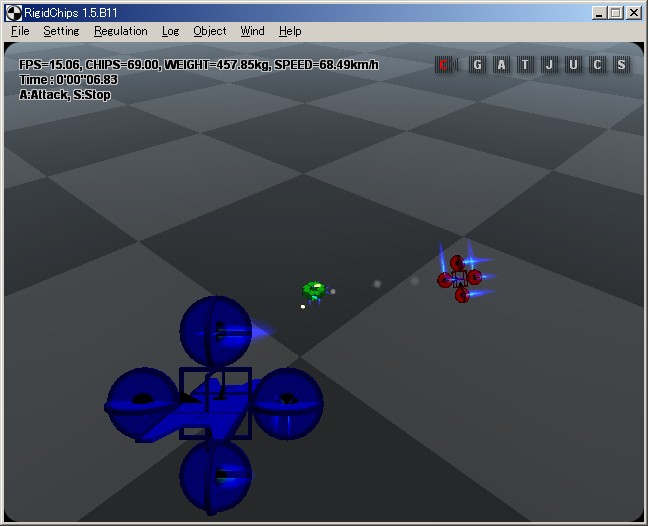The width and height of the screenshot is (648, 526).
Task: Close the RigidChips window
Action: (x=634, y=13)
